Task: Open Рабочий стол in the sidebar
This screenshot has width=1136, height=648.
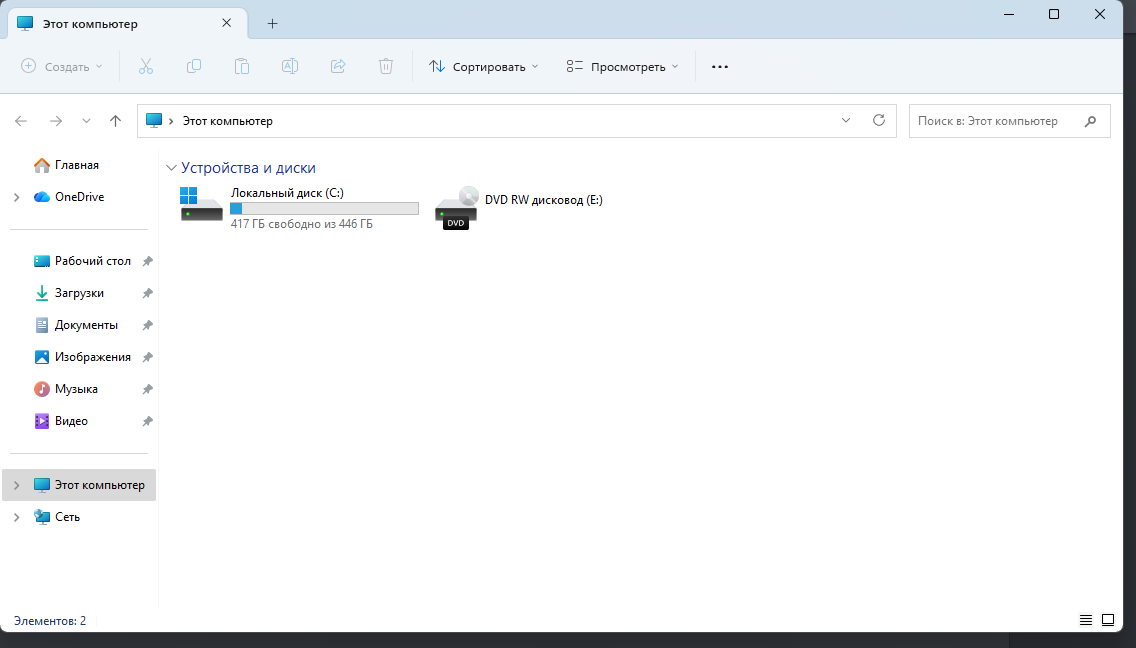Action: coord(83,261)
